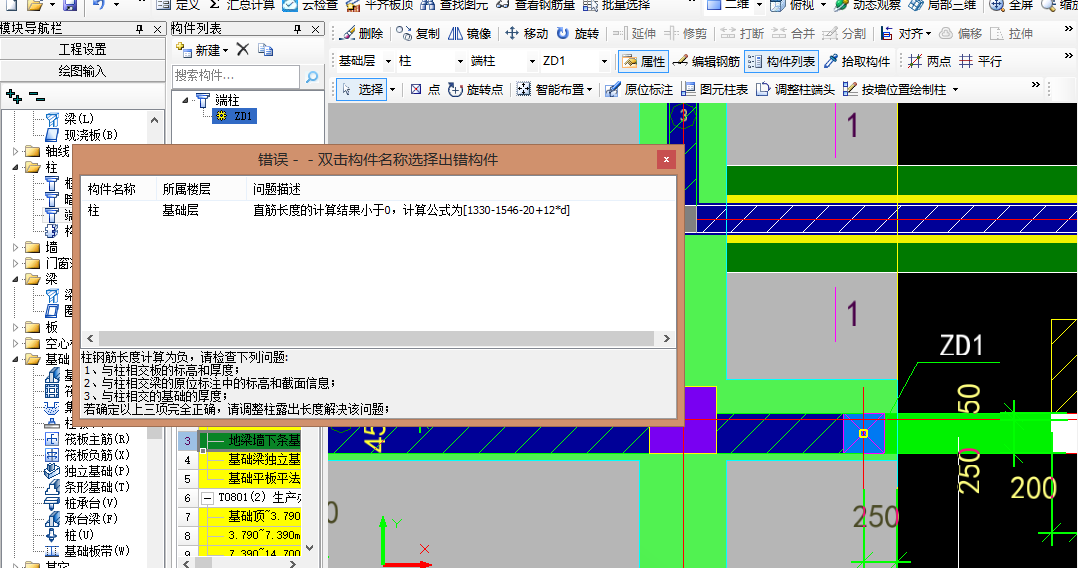1078x568 pixels.
Task: Collapse the 端柱 node in component list
Action: [184, 100]
